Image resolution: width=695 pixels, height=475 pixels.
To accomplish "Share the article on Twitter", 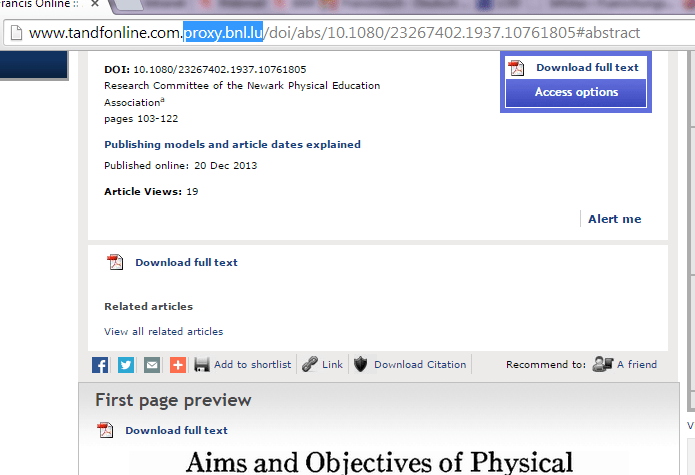I will [126, 365].
